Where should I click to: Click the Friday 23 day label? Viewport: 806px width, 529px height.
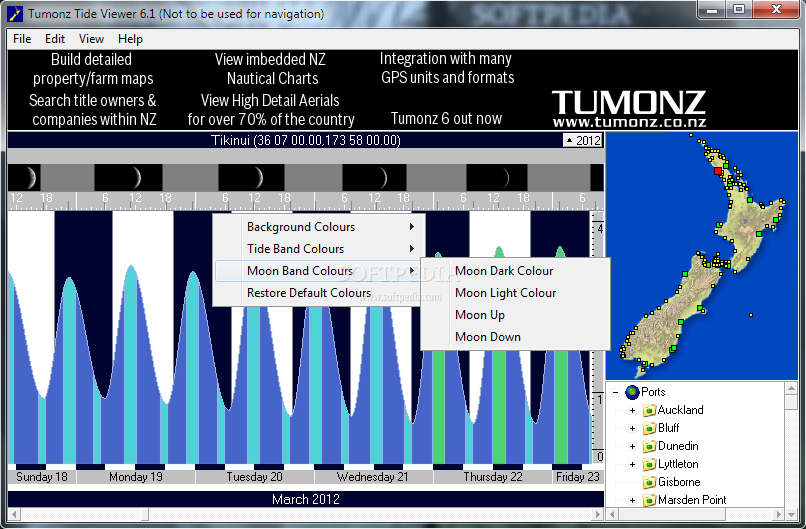pos(578,477)
